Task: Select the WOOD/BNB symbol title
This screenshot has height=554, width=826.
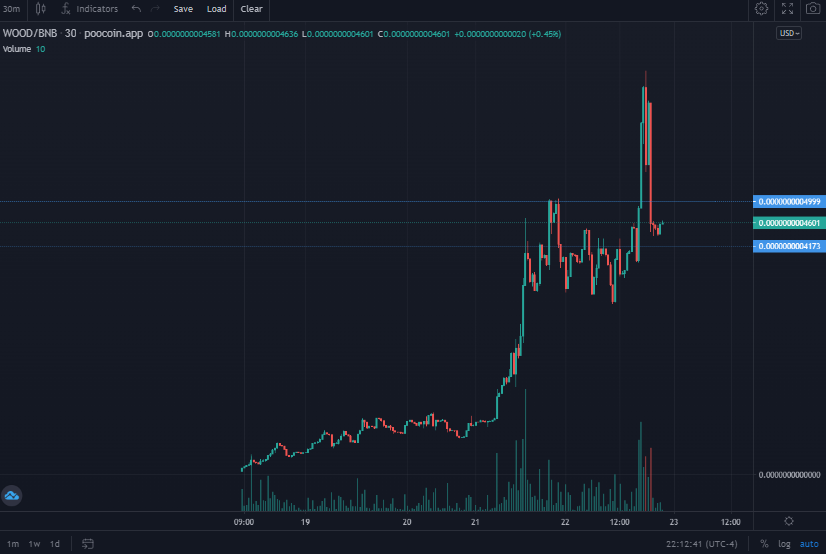Action: [30, 33]
